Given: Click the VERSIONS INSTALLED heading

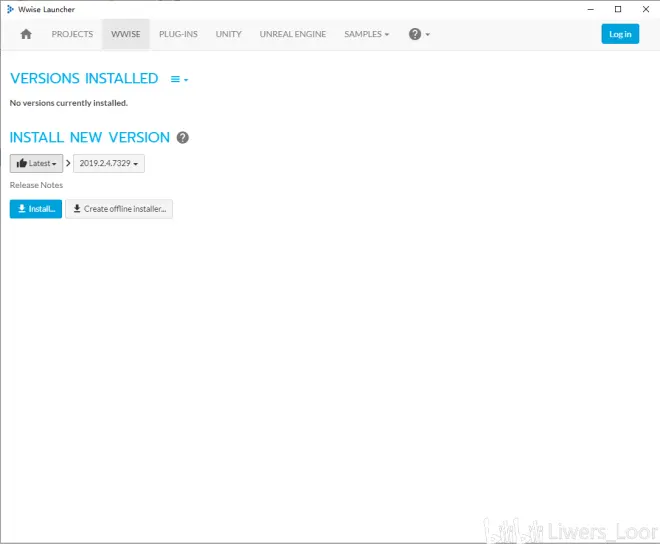Looking at the screenshot, I should pos(84,79).
